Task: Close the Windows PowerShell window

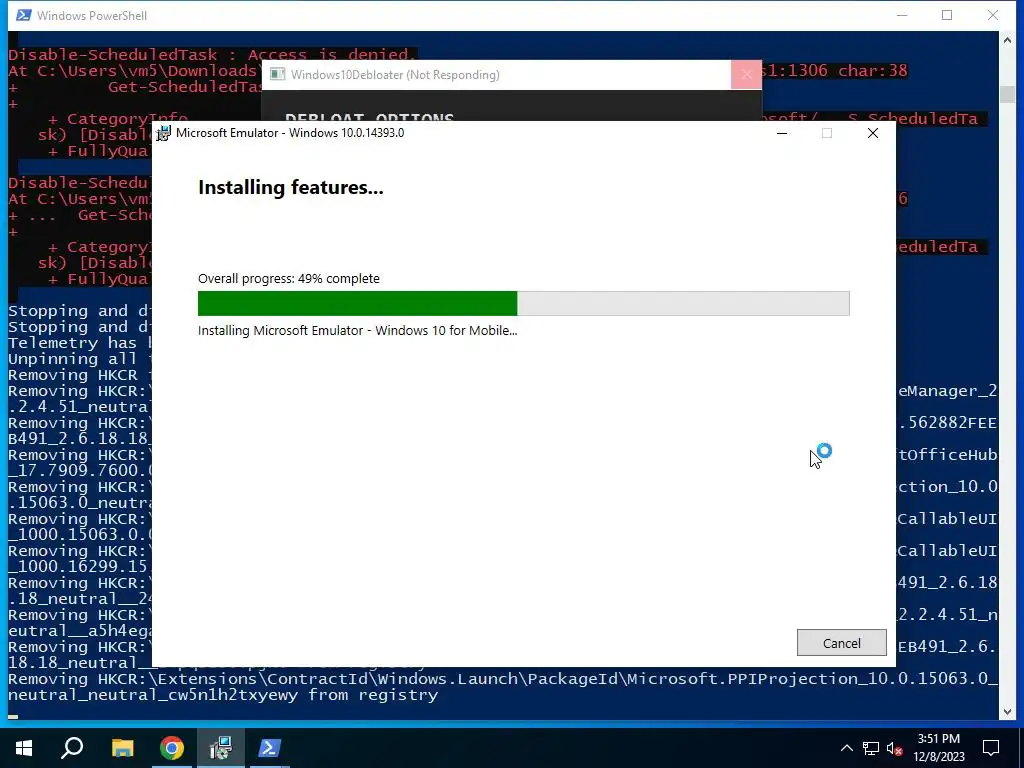Action: coord(993,15)
